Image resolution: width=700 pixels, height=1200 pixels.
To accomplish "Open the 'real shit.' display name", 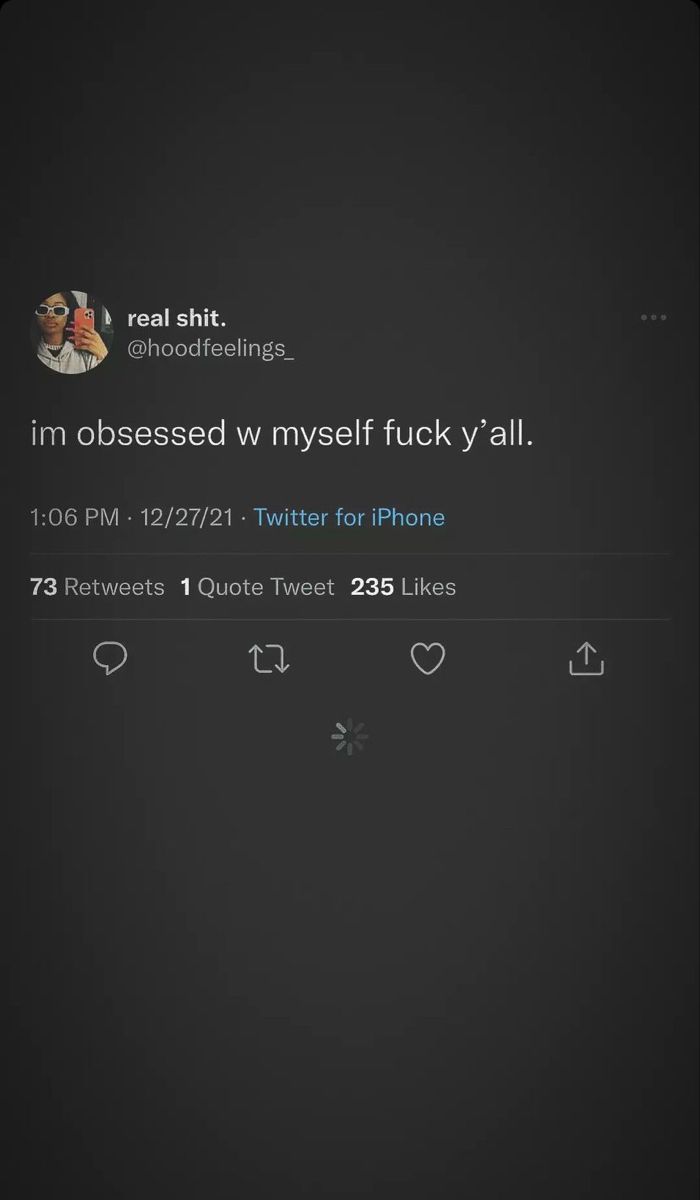I will (177, 318).
